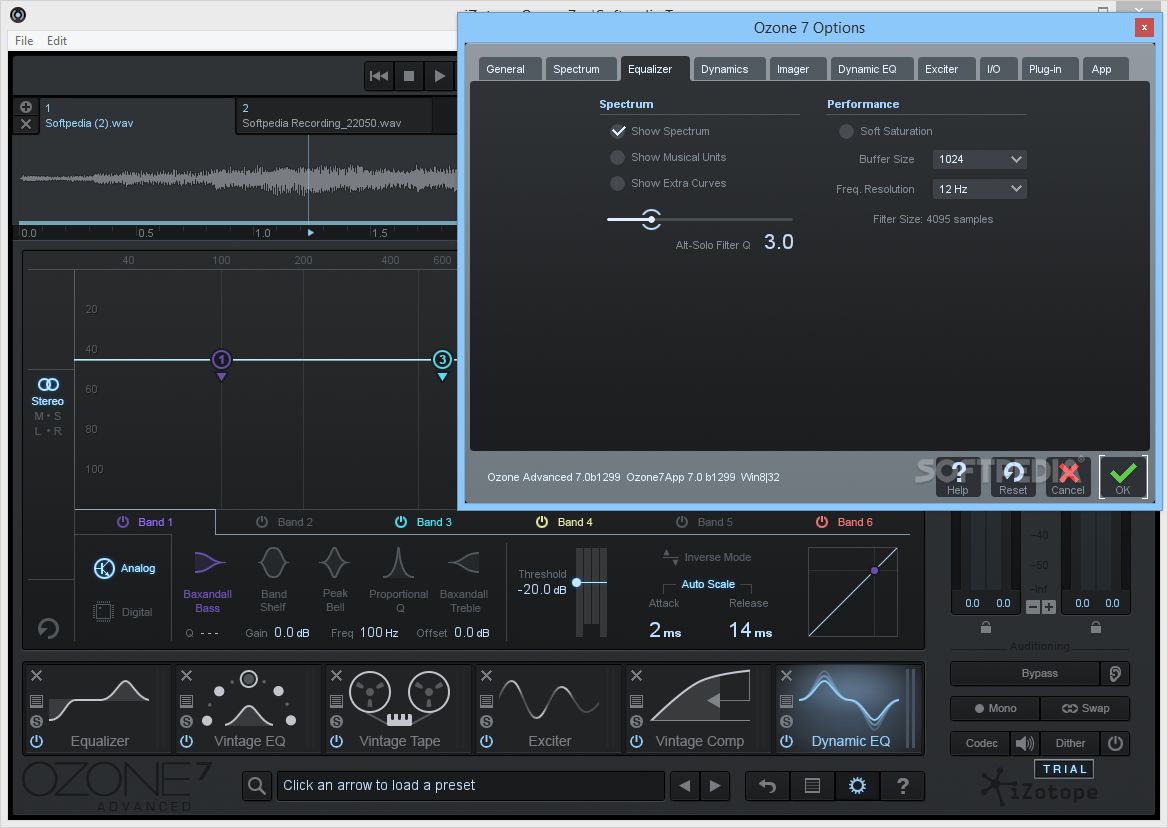Click the Mono button
Image resolution: width=1168 pixels, height=828 pixels.
coord(995,708)
